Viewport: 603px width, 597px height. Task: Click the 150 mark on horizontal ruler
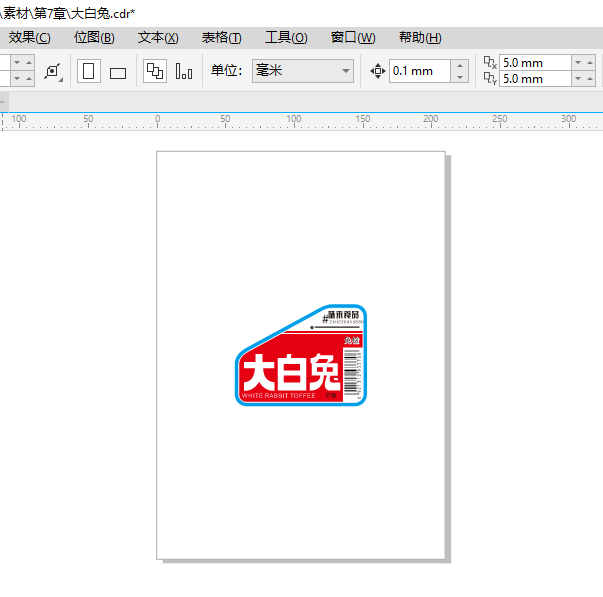coord(363,118)
